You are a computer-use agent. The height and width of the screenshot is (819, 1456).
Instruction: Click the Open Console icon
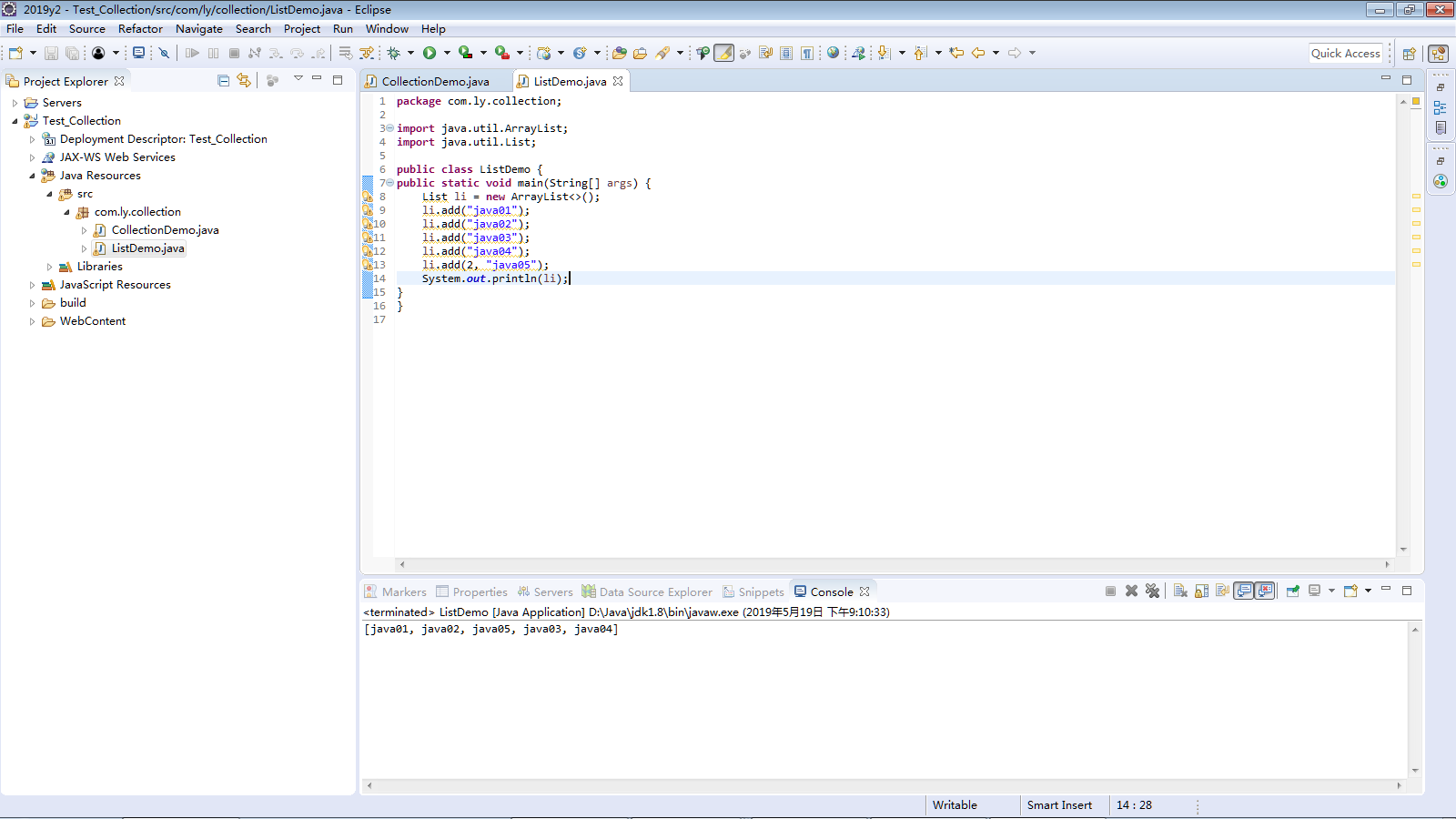(1350, 591)
